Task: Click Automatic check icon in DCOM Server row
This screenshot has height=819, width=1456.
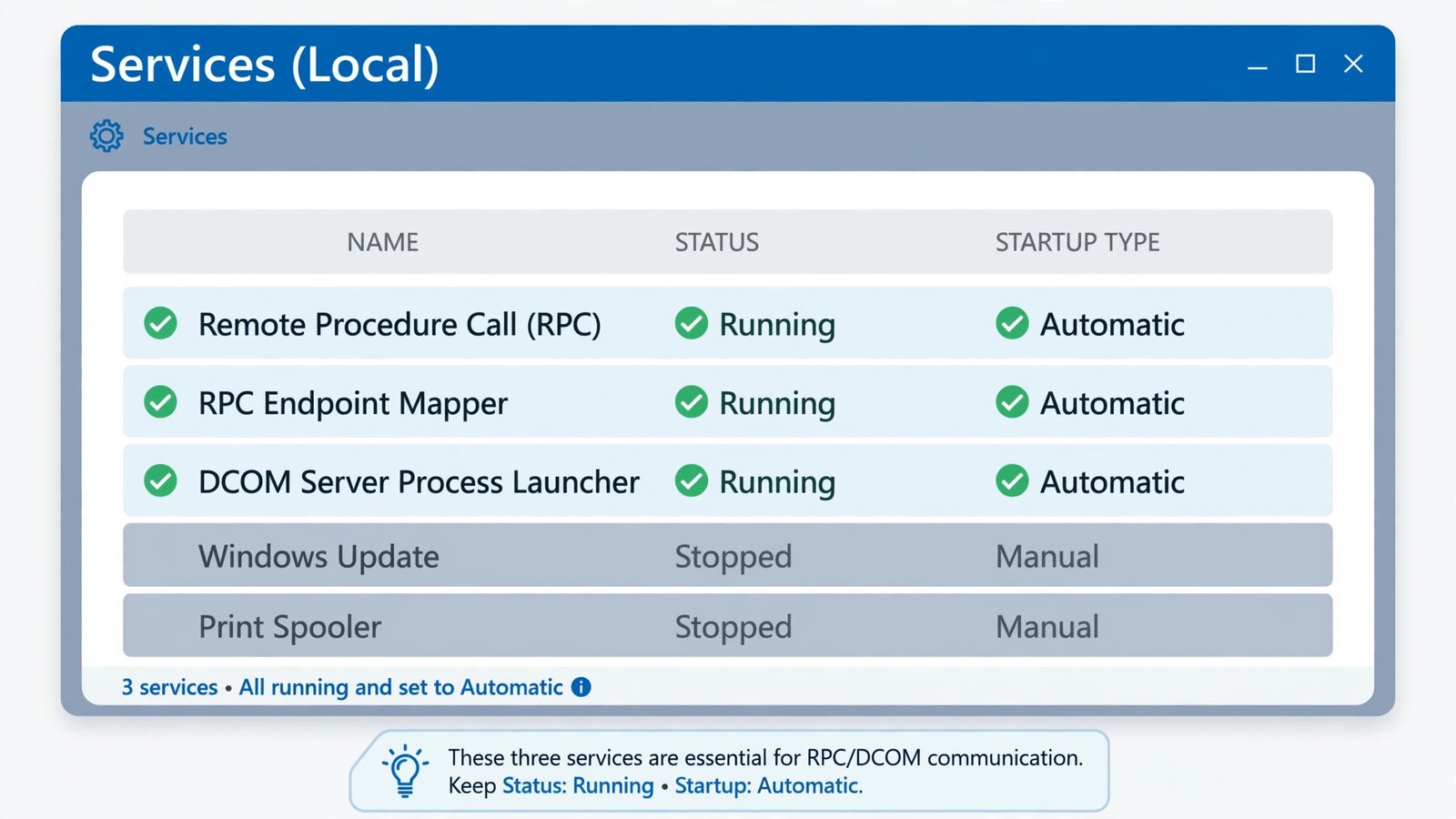Action: 1012,480
